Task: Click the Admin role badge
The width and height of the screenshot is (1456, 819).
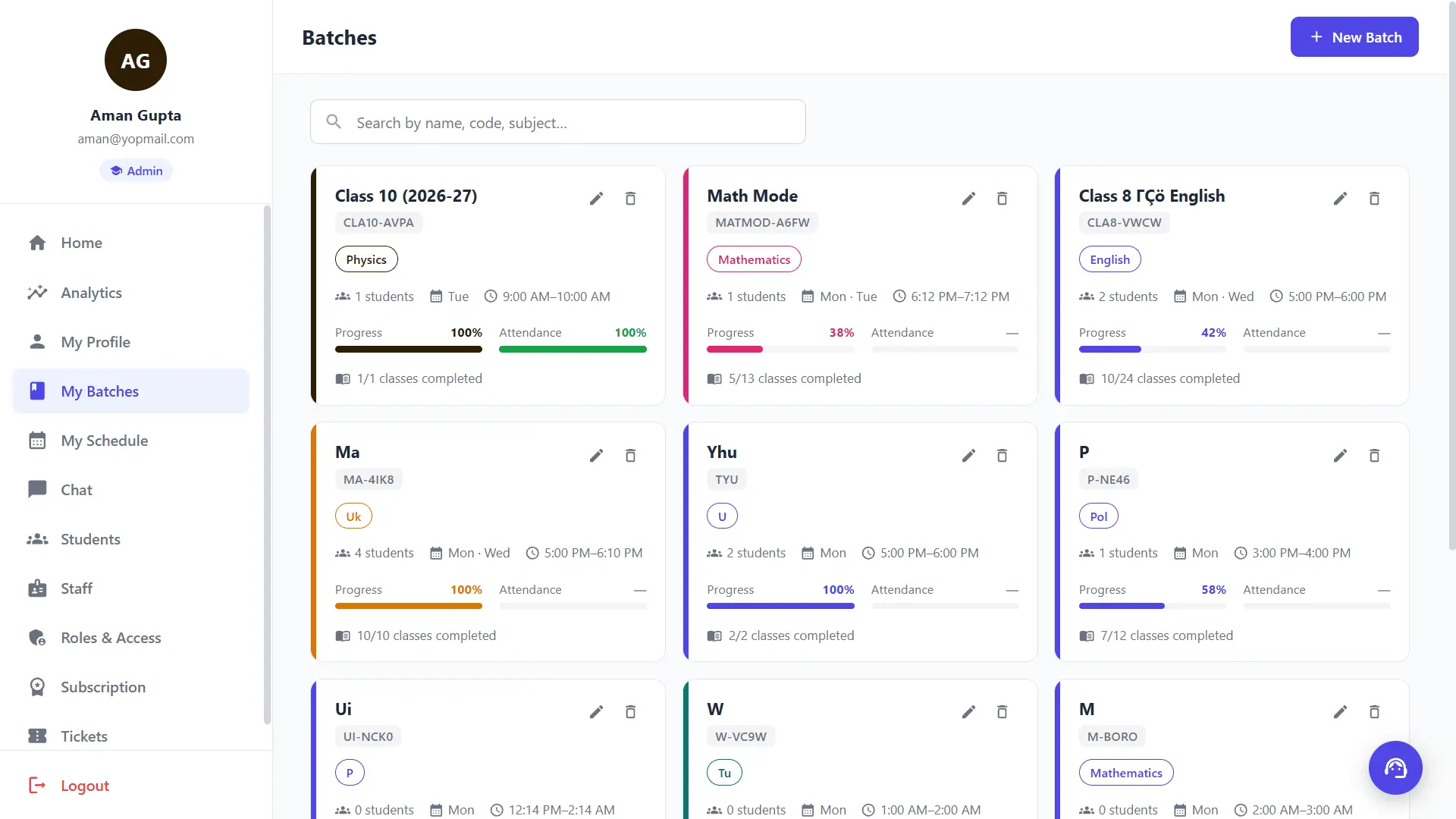Action: point(136,171)
